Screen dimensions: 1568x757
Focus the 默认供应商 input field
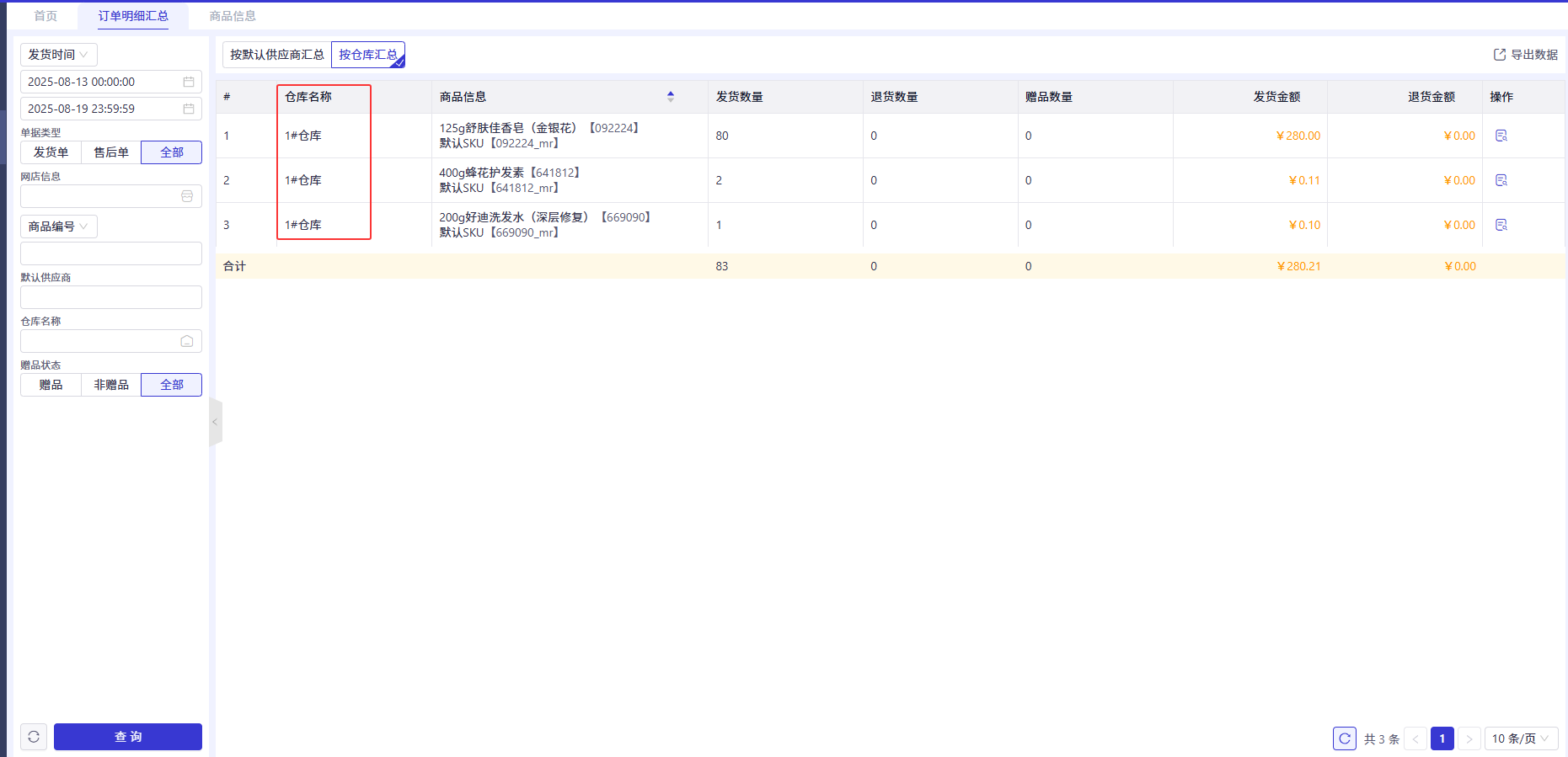(x=111, y=297)
